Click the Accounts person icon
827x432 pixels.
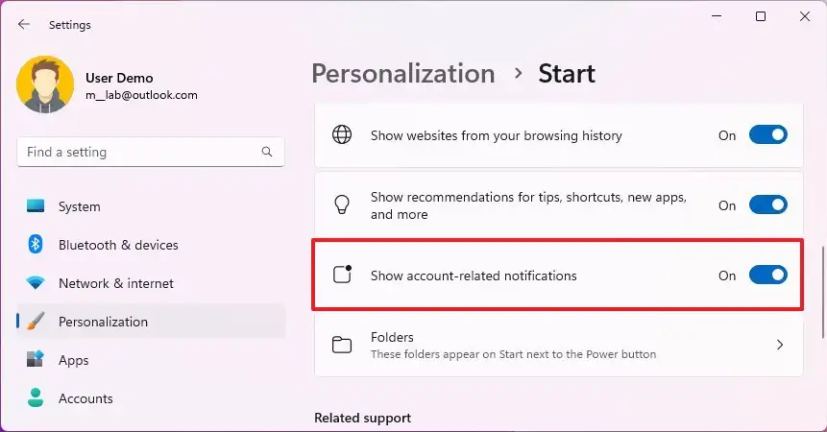[x=36, y=398]
